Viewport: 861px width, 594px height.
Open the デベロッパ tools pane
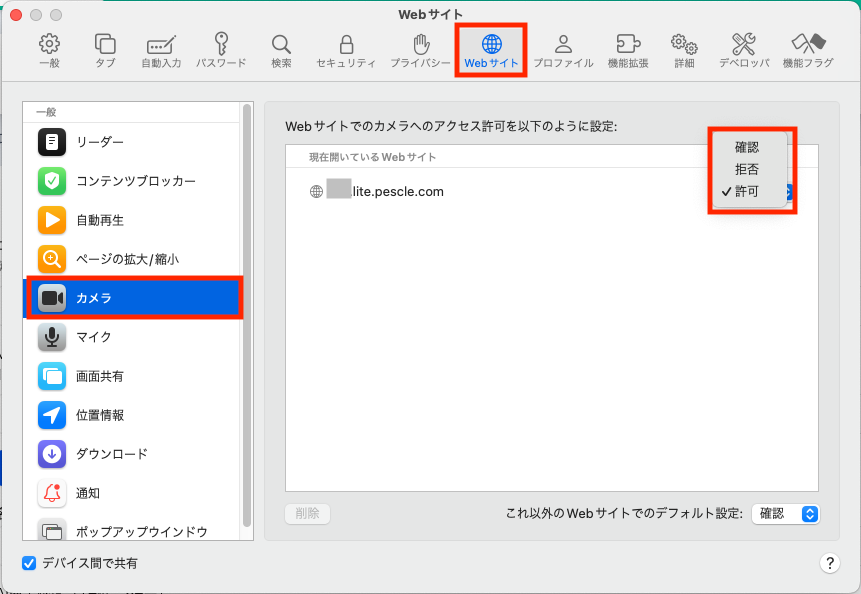coord(745,48)
